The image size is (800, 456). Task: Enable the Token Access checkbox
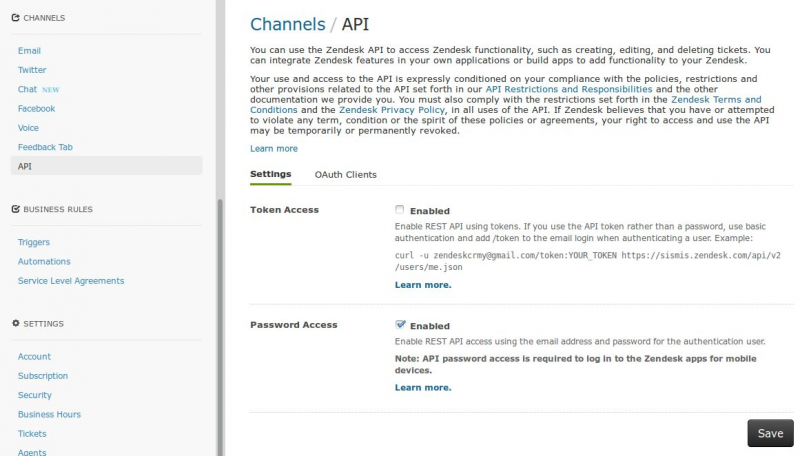[x=399, y=210]
